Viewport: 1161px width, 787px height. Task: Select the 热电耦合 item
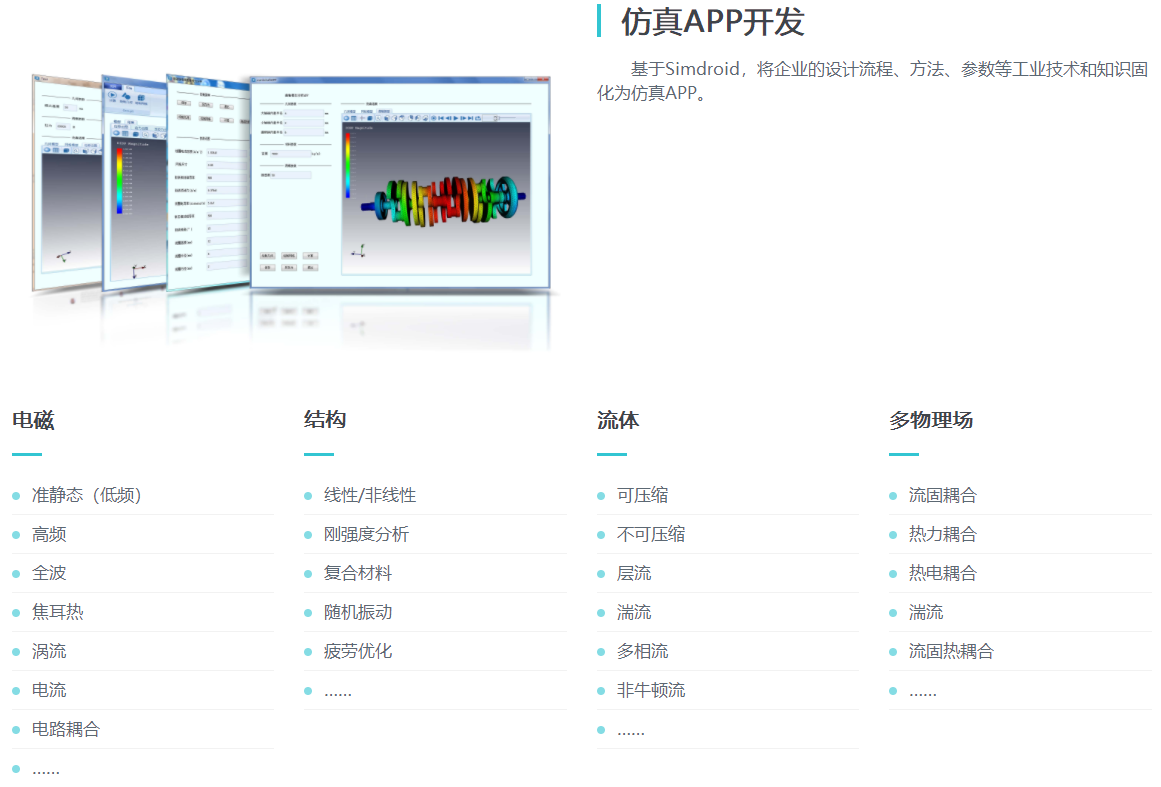943,573
